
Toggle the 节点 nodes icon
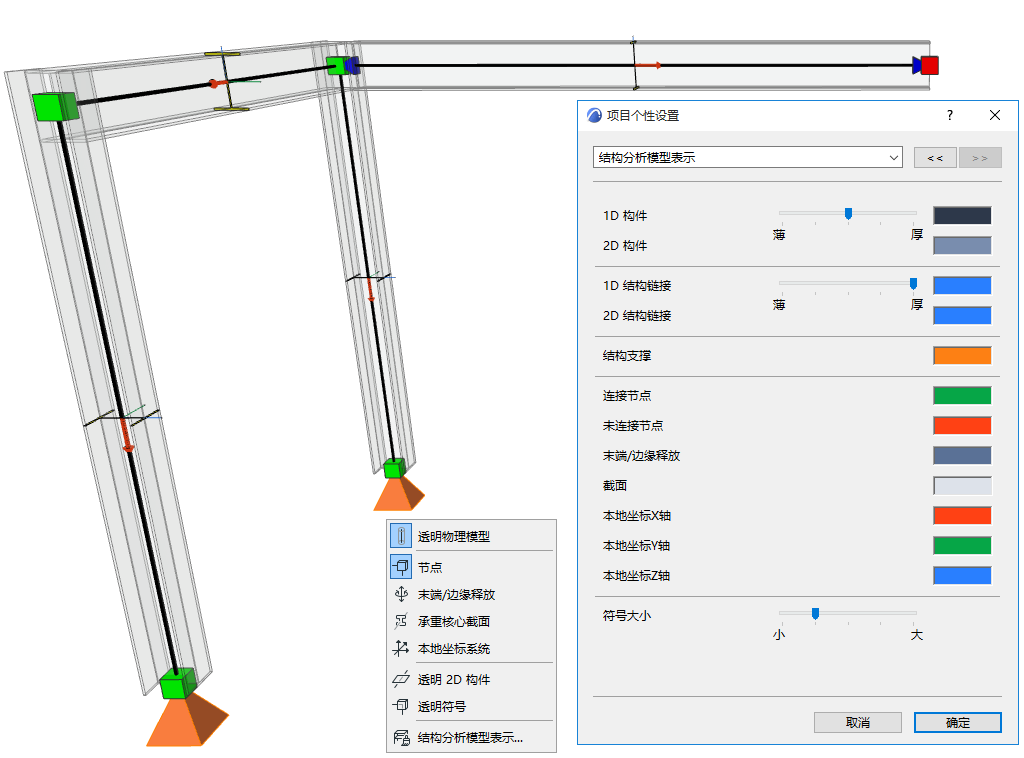point(401,567)
